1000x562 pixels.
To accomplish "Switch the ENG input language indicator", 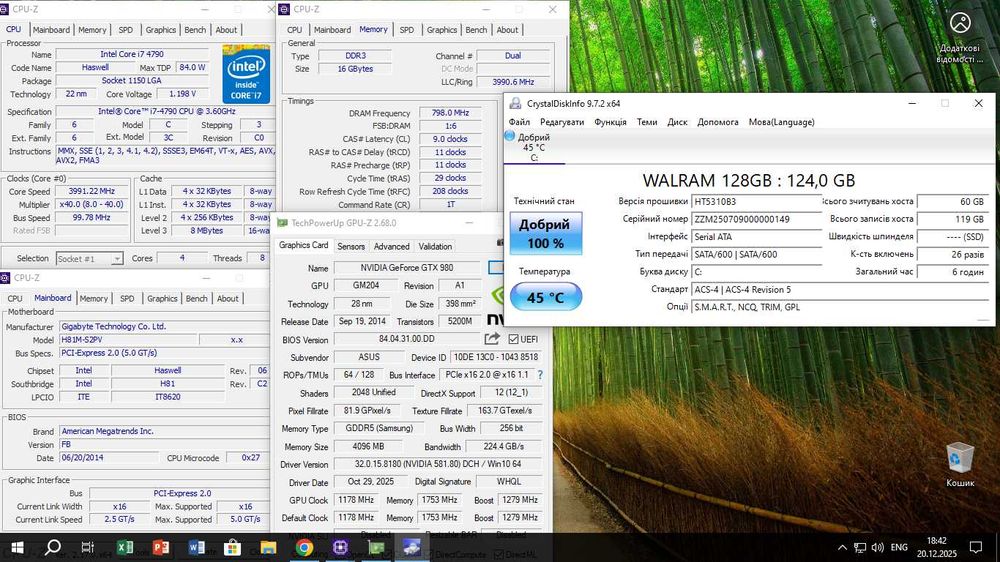I will tap(899, 547).
